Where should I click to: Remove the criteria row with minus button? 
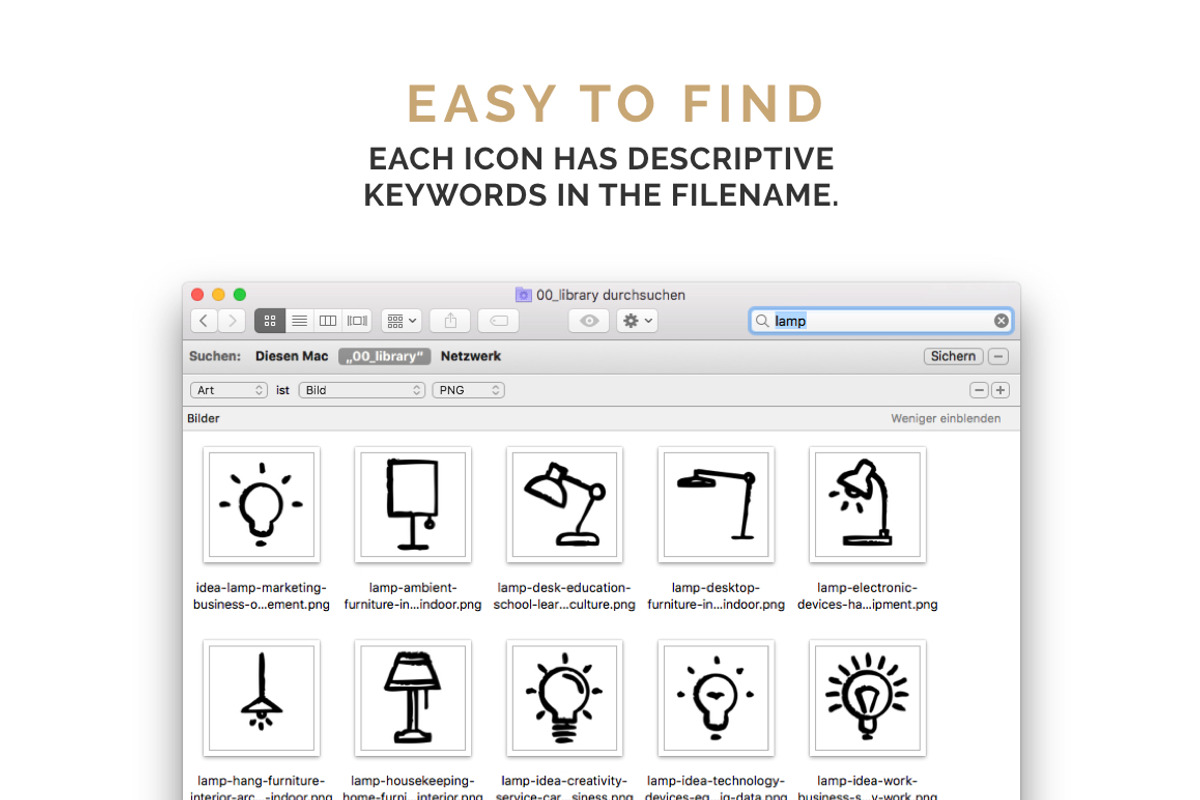[979, 390]
